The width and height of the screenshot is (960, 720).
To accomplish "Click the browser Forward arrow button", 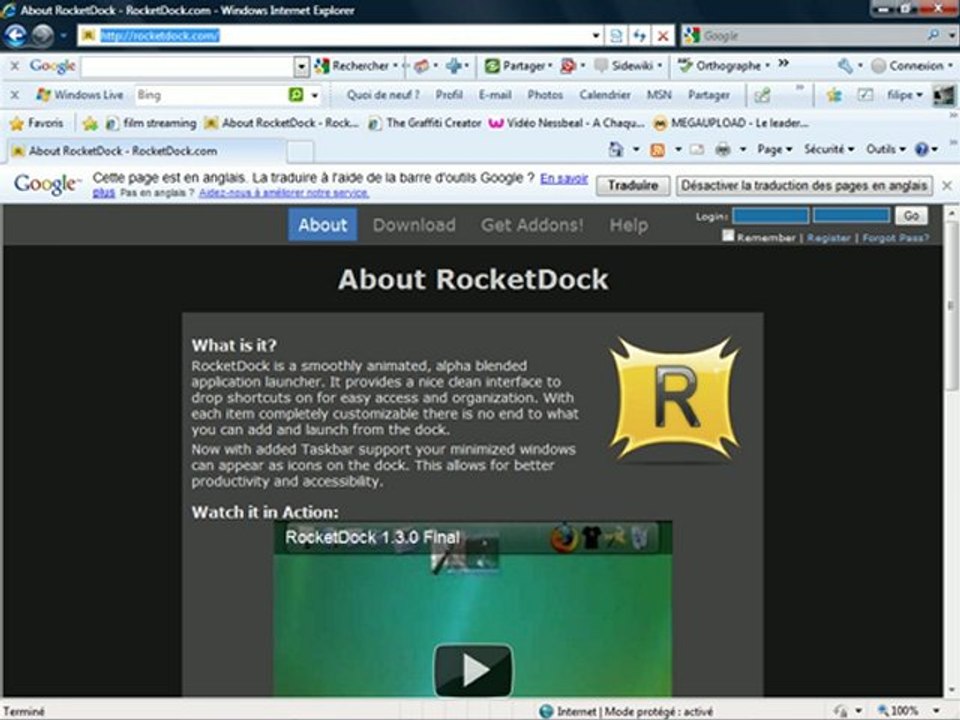I will (x=43, y=36).
